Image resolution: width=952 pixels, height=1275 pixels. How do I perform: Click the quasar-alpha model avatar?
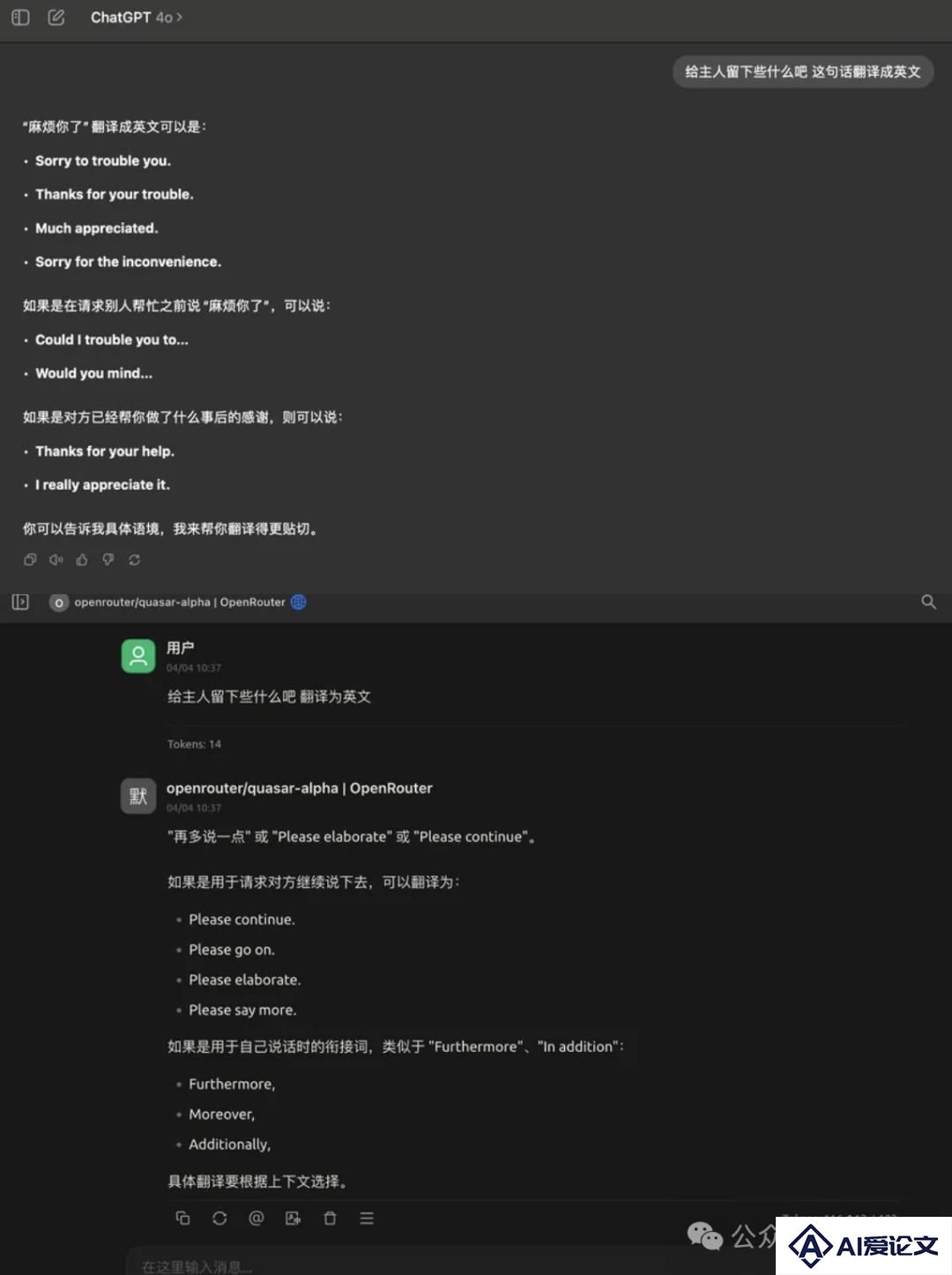[x=138, y=796]
